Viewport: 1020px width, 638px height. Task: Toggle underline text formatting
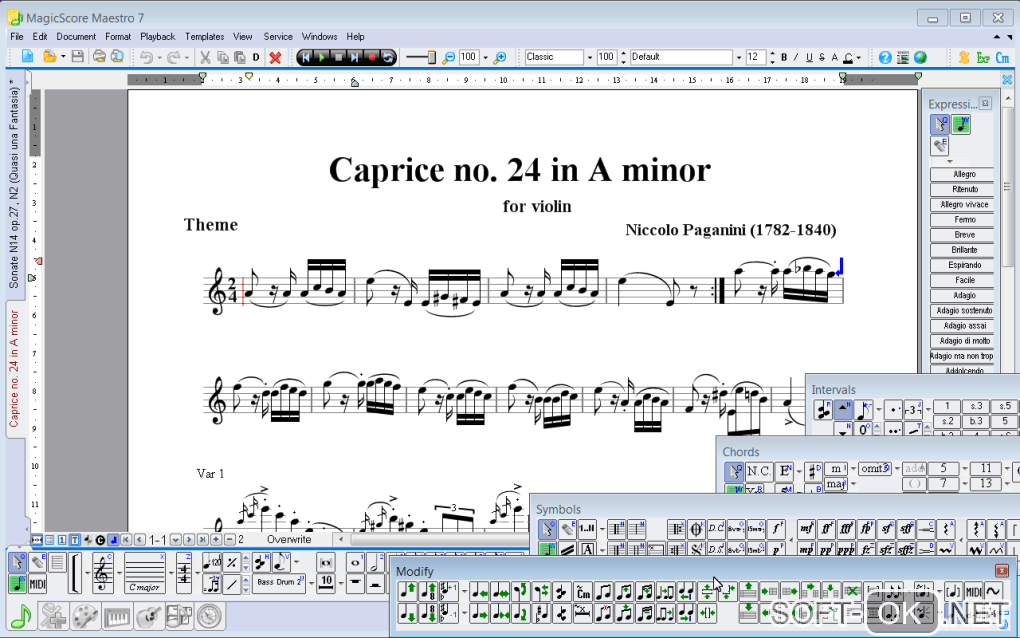coord(809,57)
